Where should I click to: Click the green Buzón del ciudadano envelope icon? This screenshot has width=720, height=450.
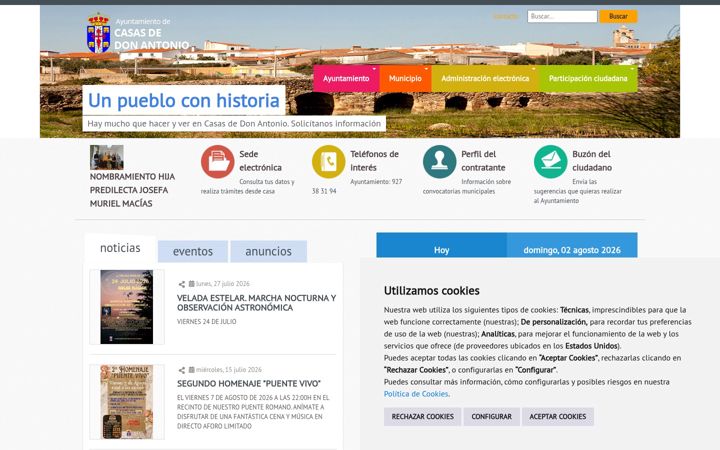pyautogui.click(x=551, y=162)
